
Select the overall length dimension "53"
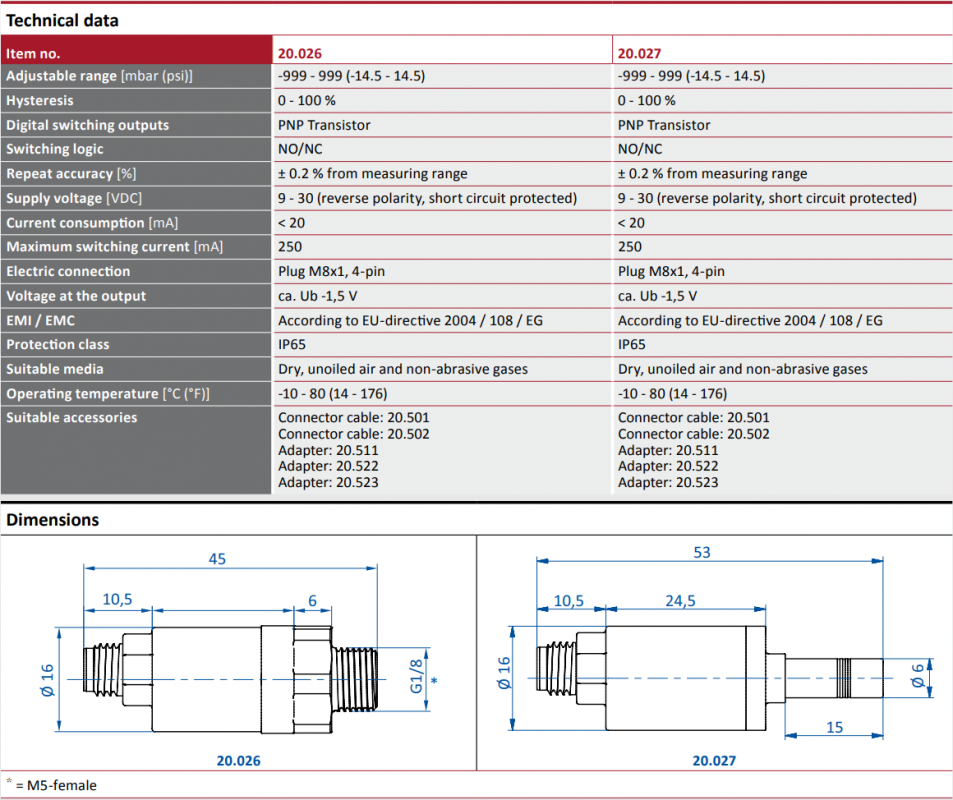(702, 553)
